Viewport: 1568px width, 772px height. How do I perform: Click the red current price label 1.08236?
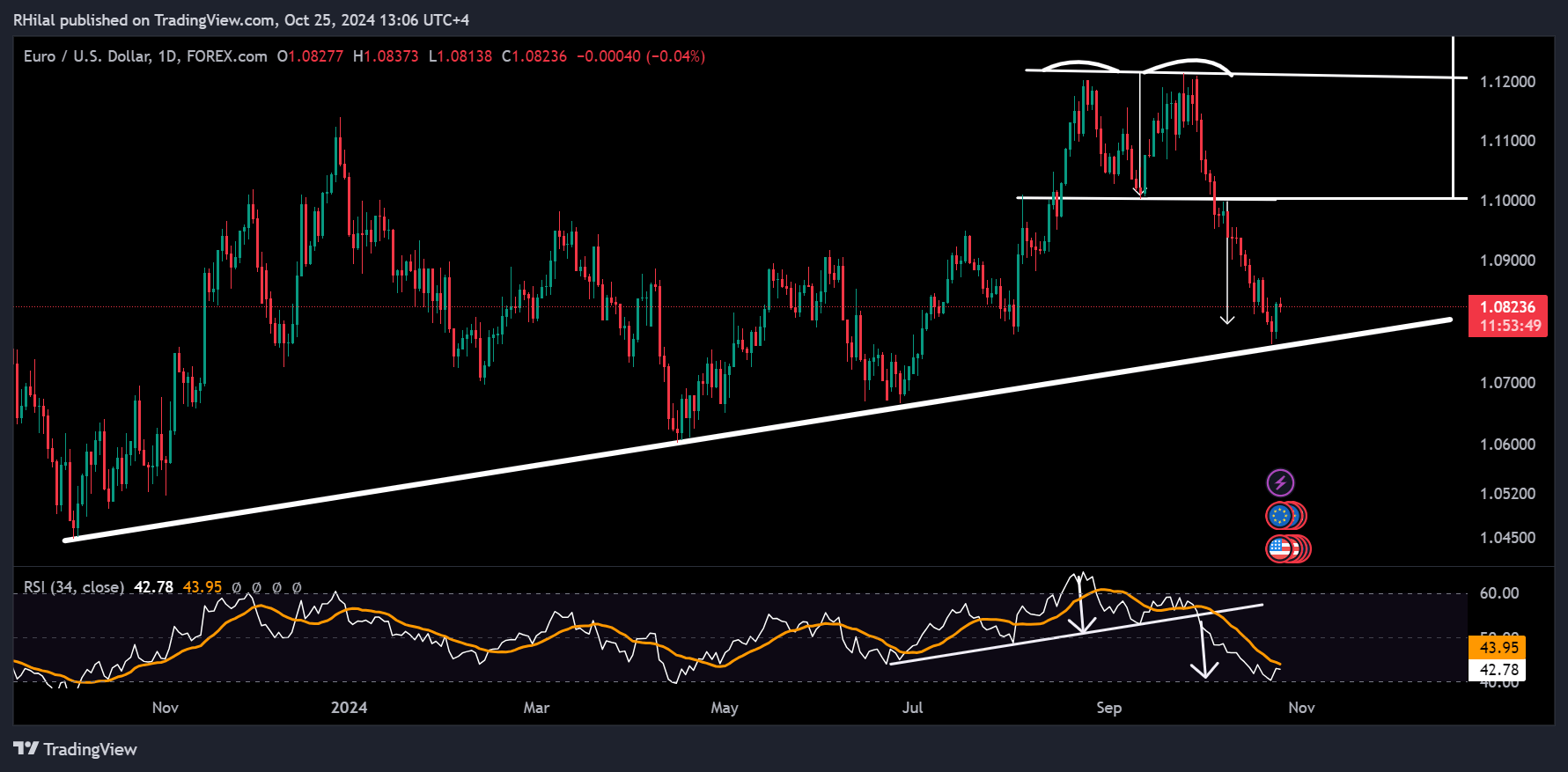[1507, 307]
